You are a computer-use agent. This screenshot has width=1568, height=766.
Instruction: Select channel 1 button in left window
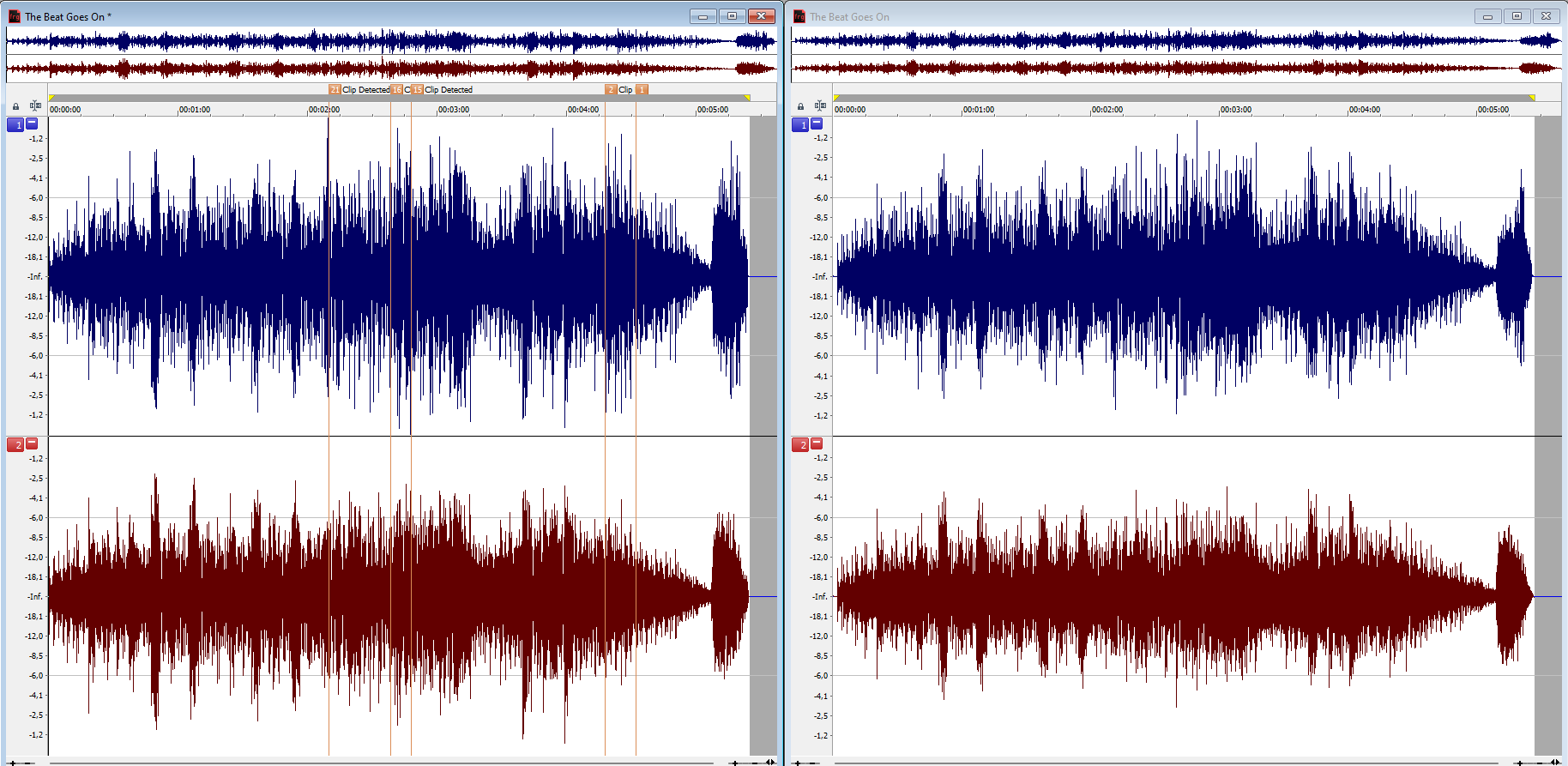[x=15, y=125]
